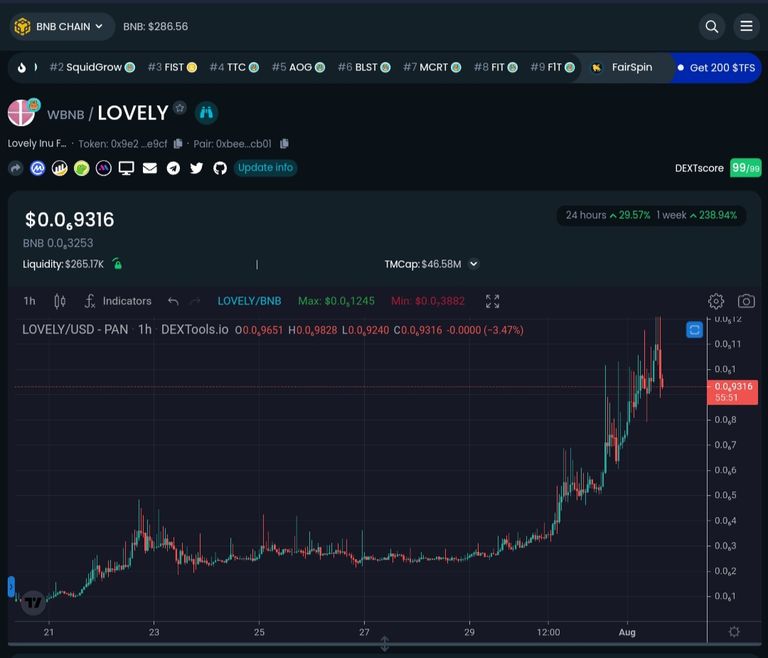Click the 24 hours 29.57% change
This screenshot has width=768, height=658.
[x=608, y=215]
